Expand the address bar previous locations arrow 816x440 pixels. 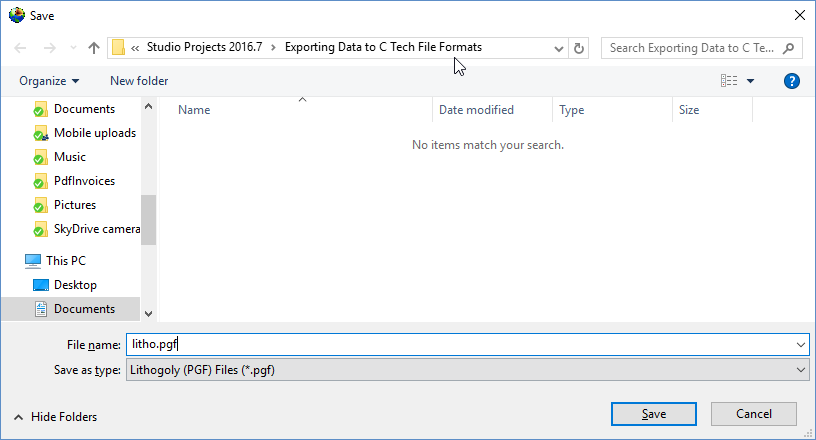pyautogui.click(x=559, y=48)
